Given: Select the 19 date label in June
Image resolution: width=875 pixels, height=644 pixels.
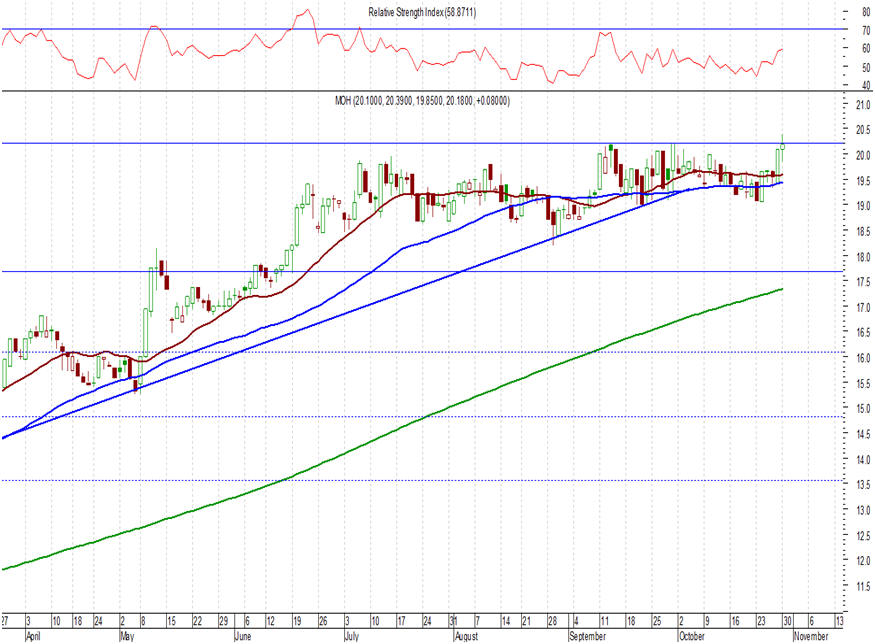Looking at the screenshot, I should [297, 621].
